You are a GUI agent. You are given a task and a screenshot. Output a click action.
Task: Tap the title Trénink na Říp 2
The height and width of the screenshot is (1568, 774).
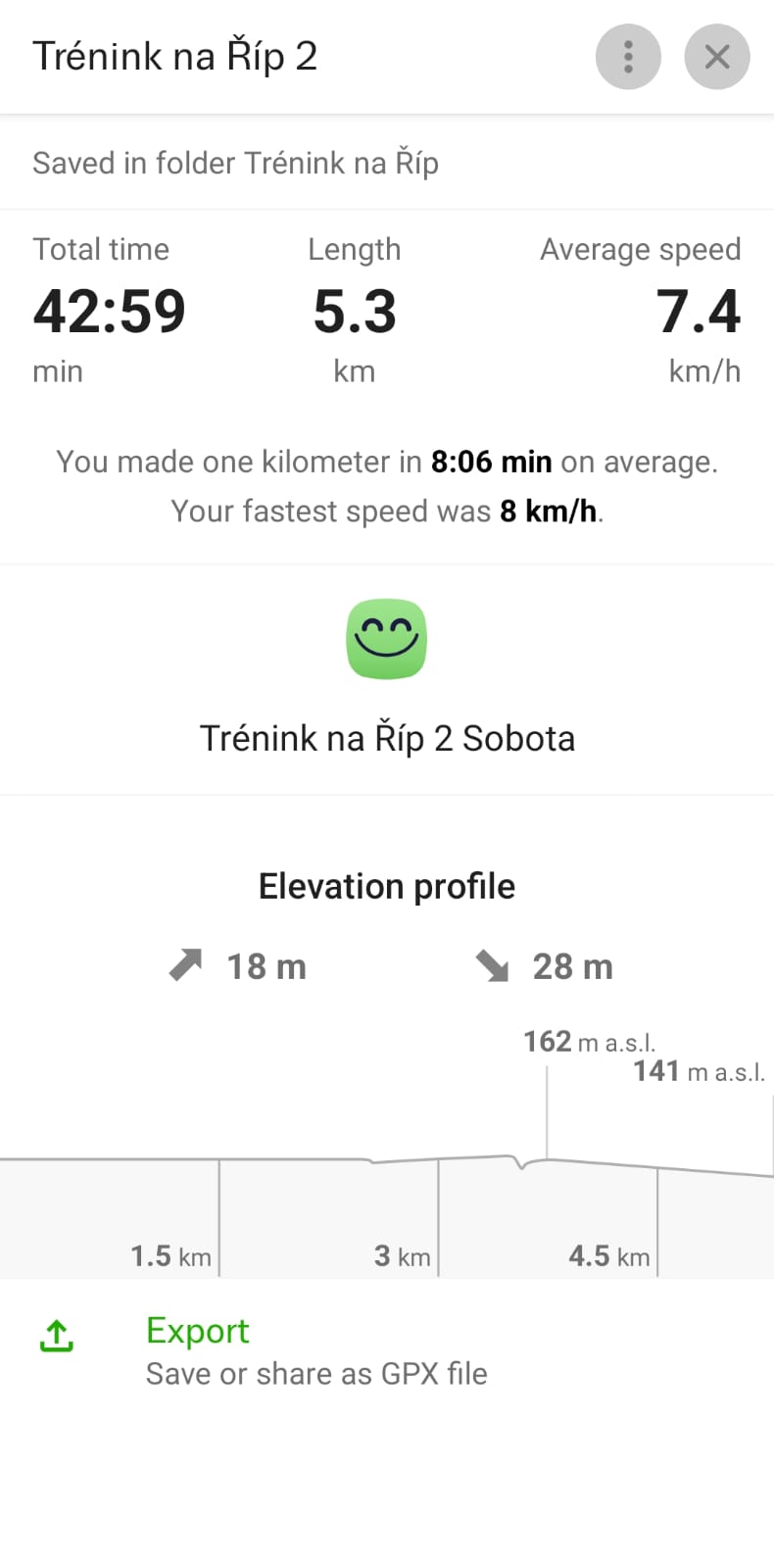(x=174, y=57)
